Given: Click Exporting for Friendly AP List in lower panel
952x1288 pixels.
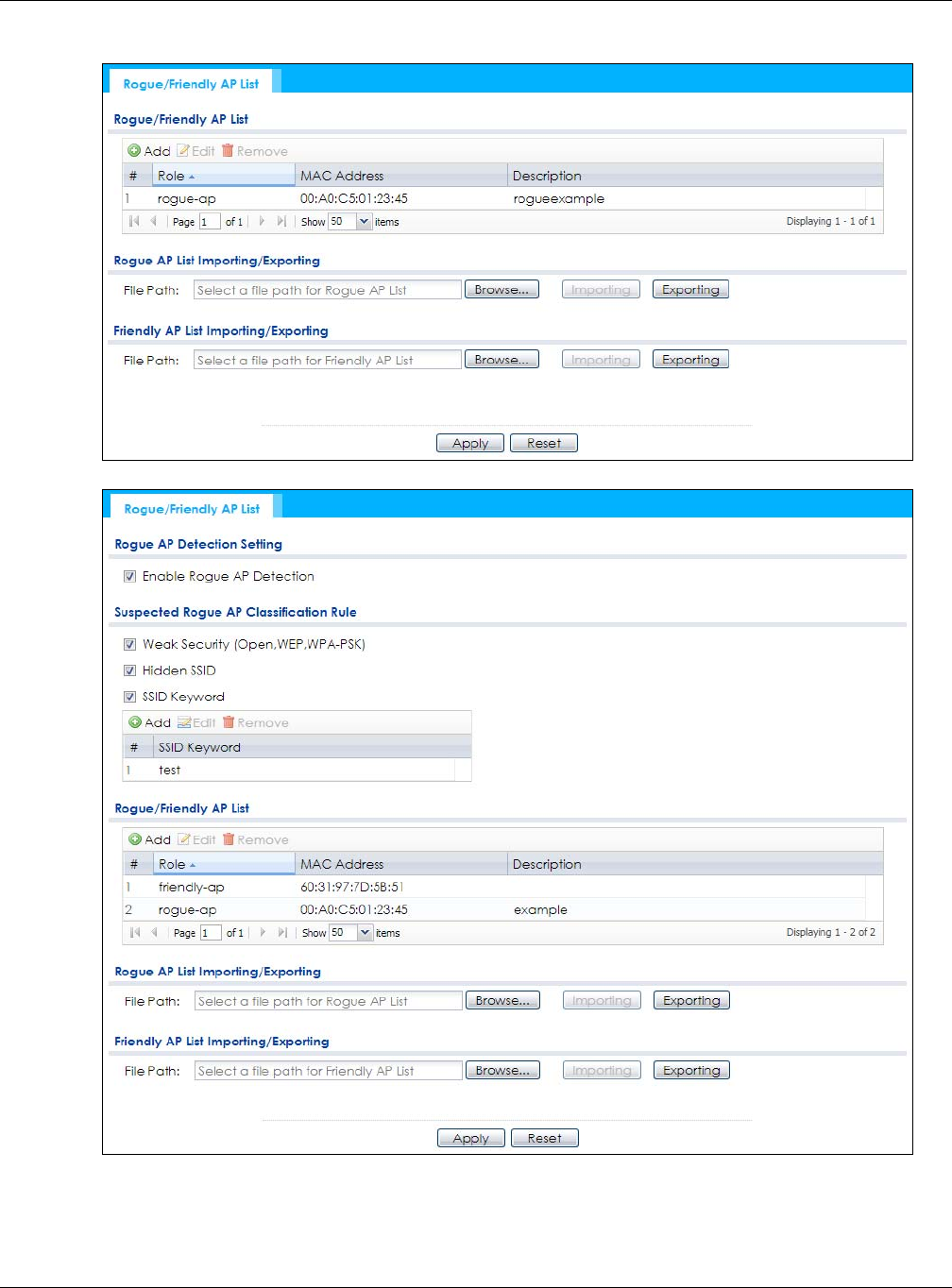Looking at the screenshot, I should click(691, 1071).
